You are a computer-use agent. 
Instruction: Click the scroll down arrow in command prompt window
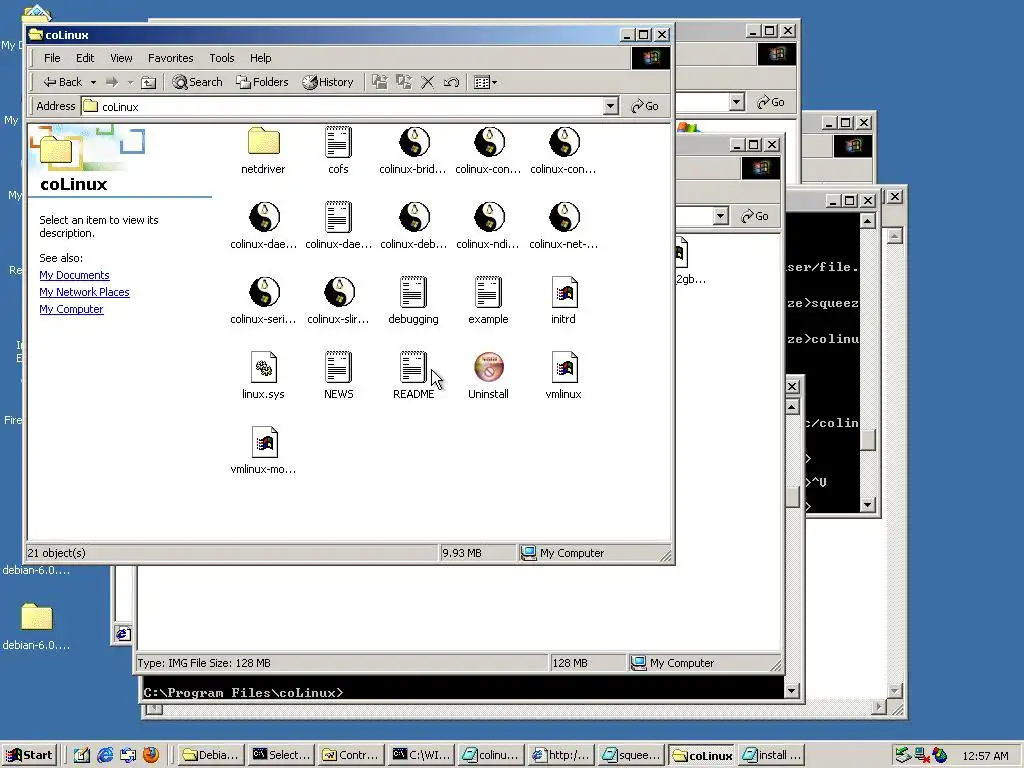pos(791,690)
